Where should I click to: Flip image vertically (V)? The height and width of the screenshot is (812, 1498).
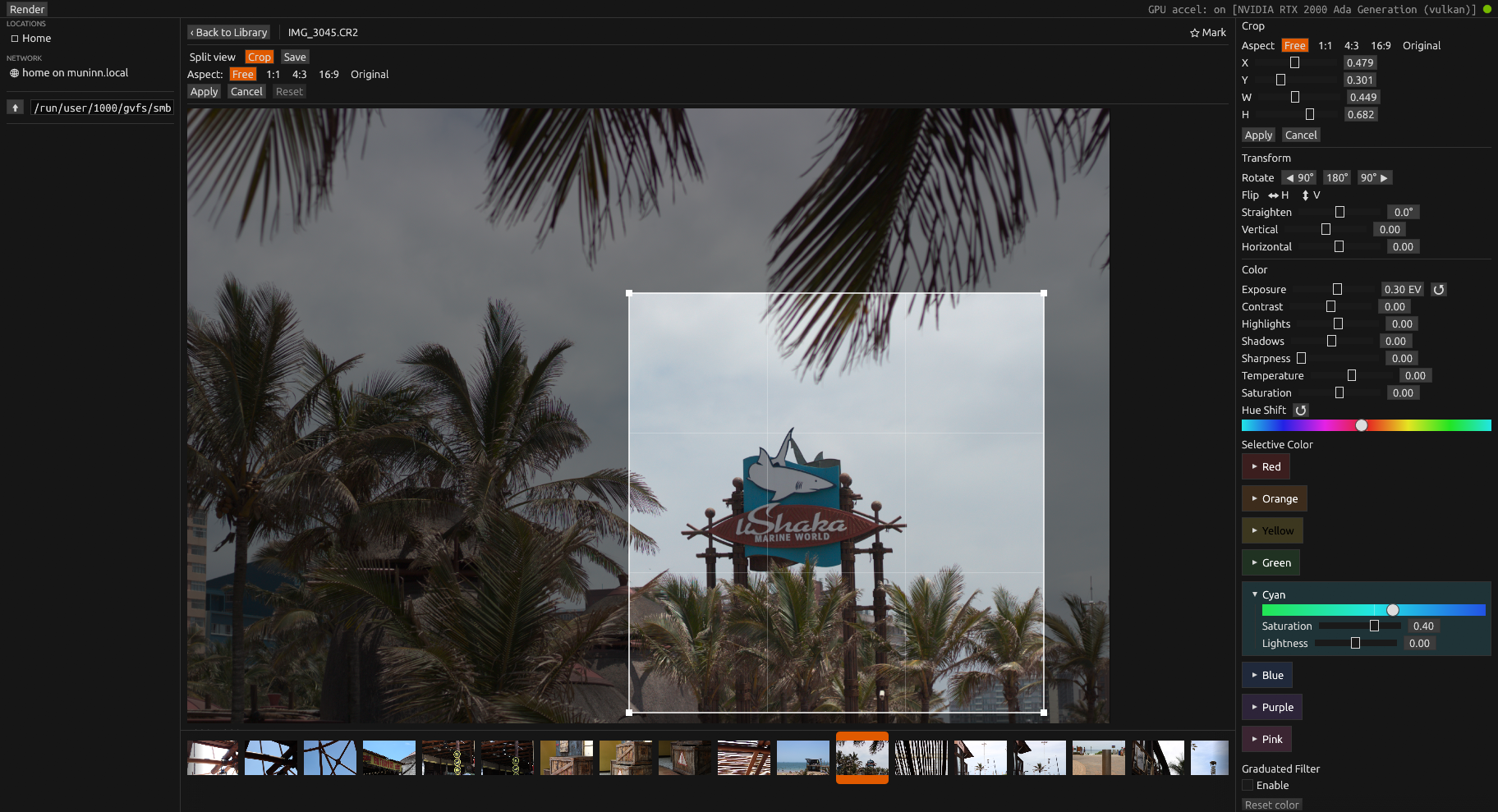coord(1311,195)
